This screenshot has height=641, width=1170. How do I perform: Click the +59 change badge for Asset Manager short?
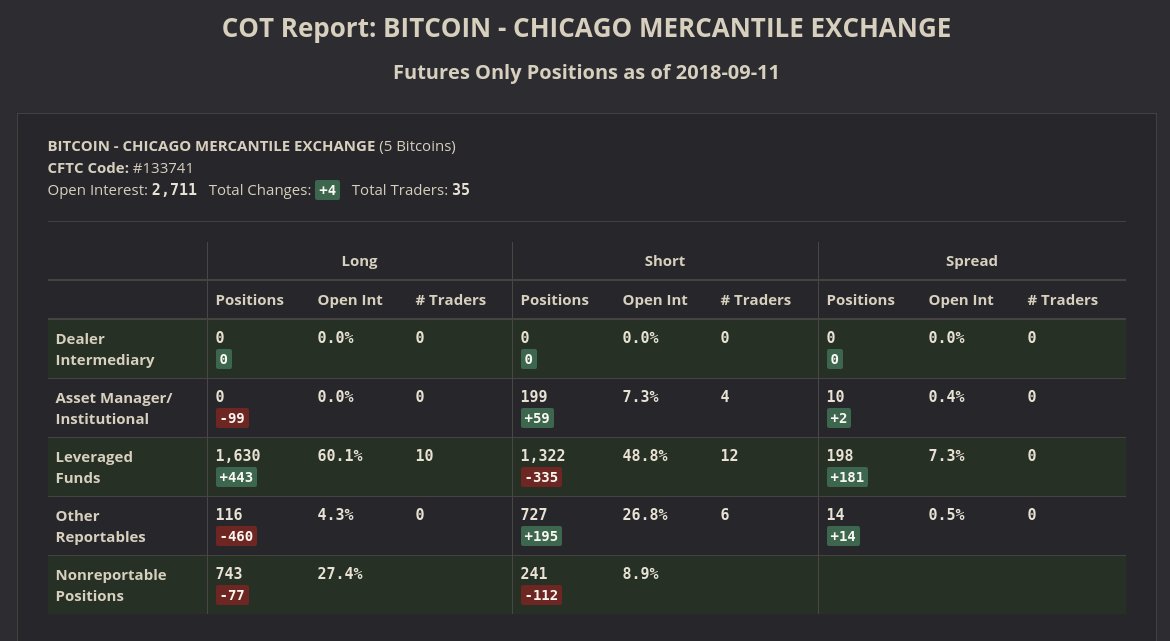point(537,418)
